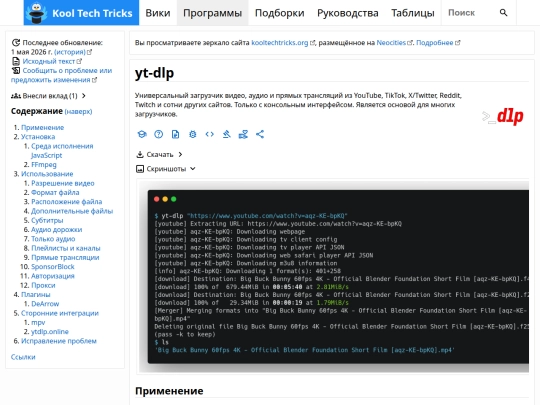Image resolution: width=540 pixels, height=405 pixels.
Task: Jump to Только аудио section
Action: click(53, 239)
